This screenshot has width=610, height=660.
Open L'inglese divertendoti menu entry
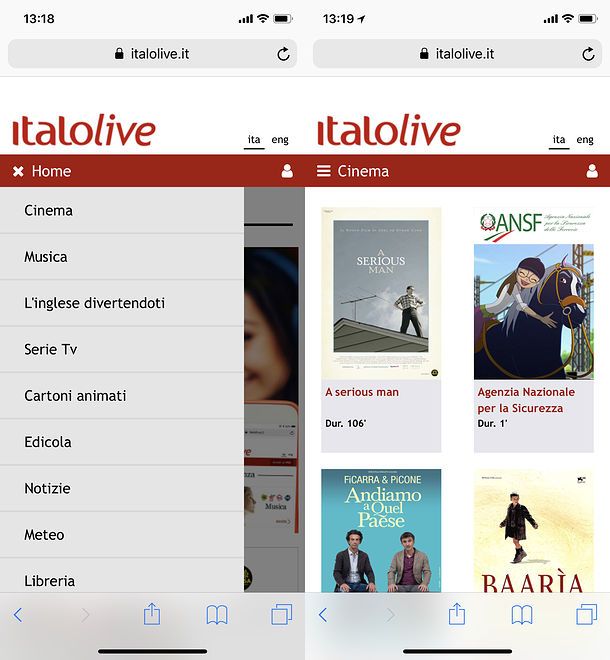tap(122, 303)
